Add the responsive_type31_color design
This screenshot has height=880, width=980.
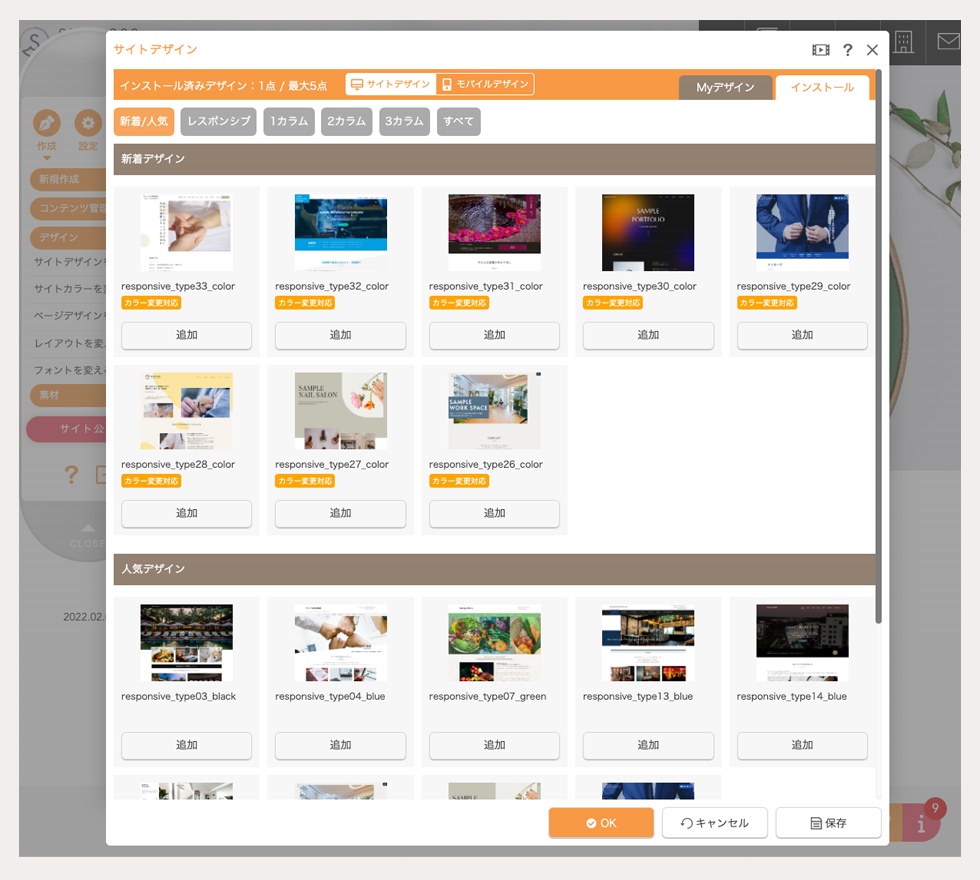[x=494, y=335]
